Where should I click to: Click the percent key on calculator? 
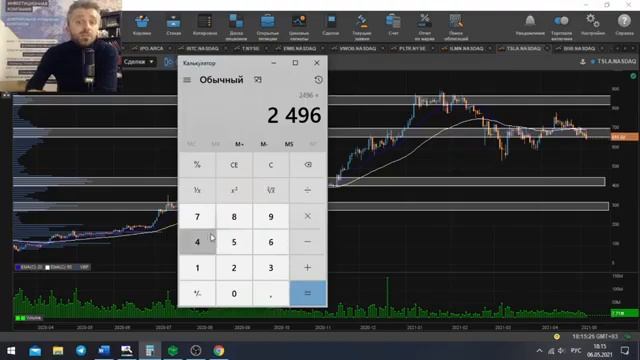coord(197,165)
